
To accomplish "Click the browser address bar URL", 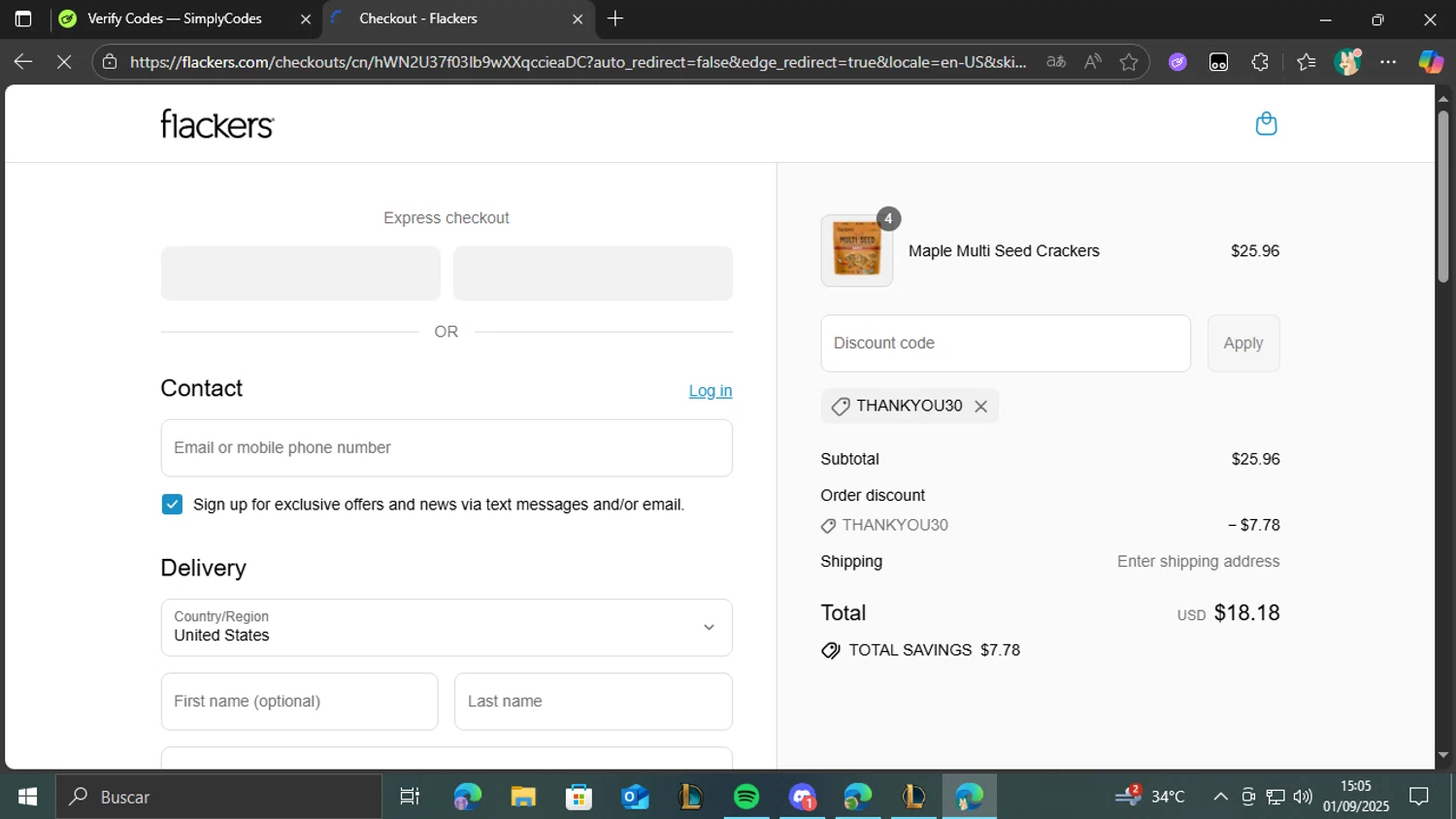I will (578, 62).
